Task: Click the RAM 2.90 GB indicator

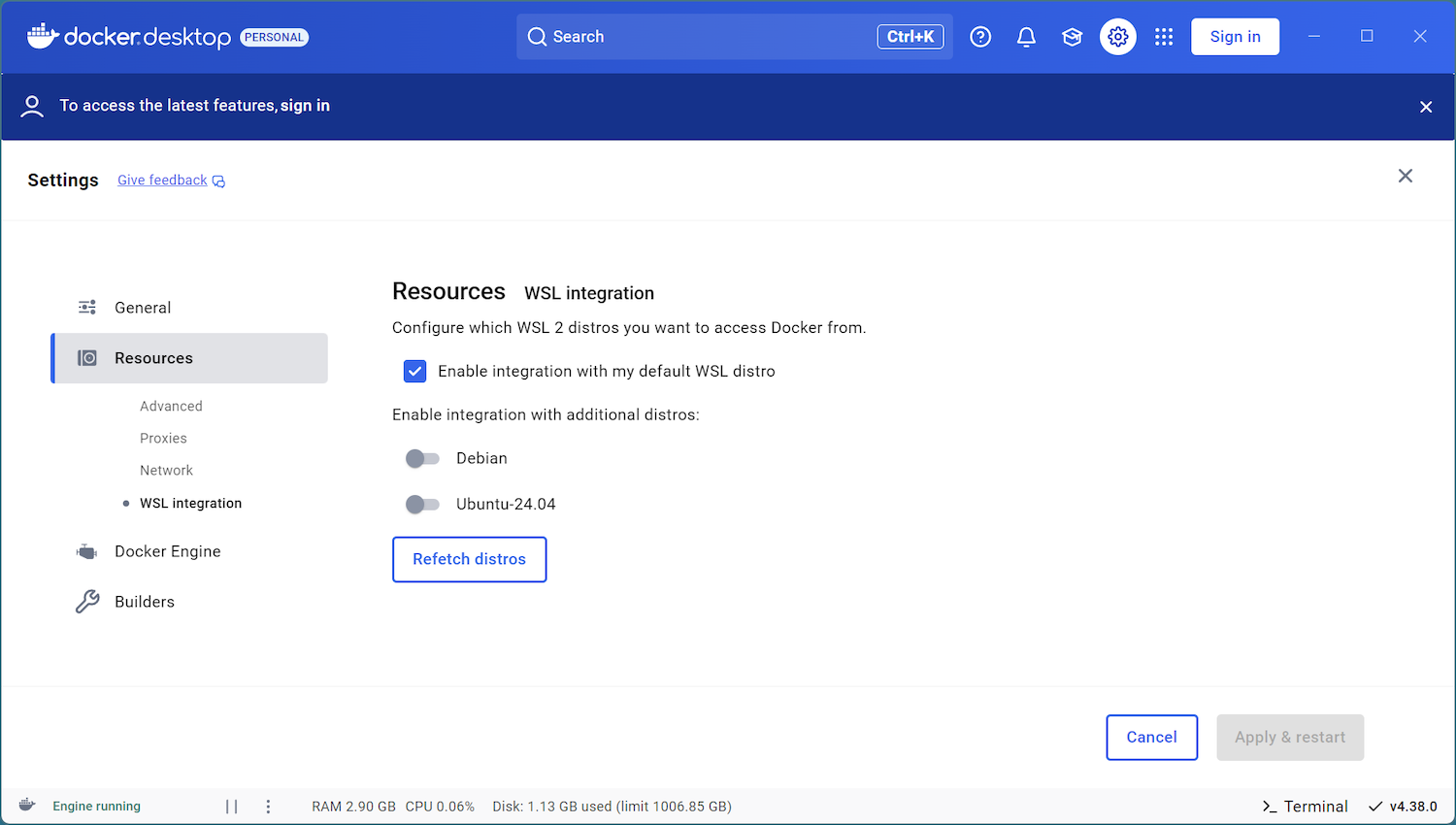Action: click(353, 807)
